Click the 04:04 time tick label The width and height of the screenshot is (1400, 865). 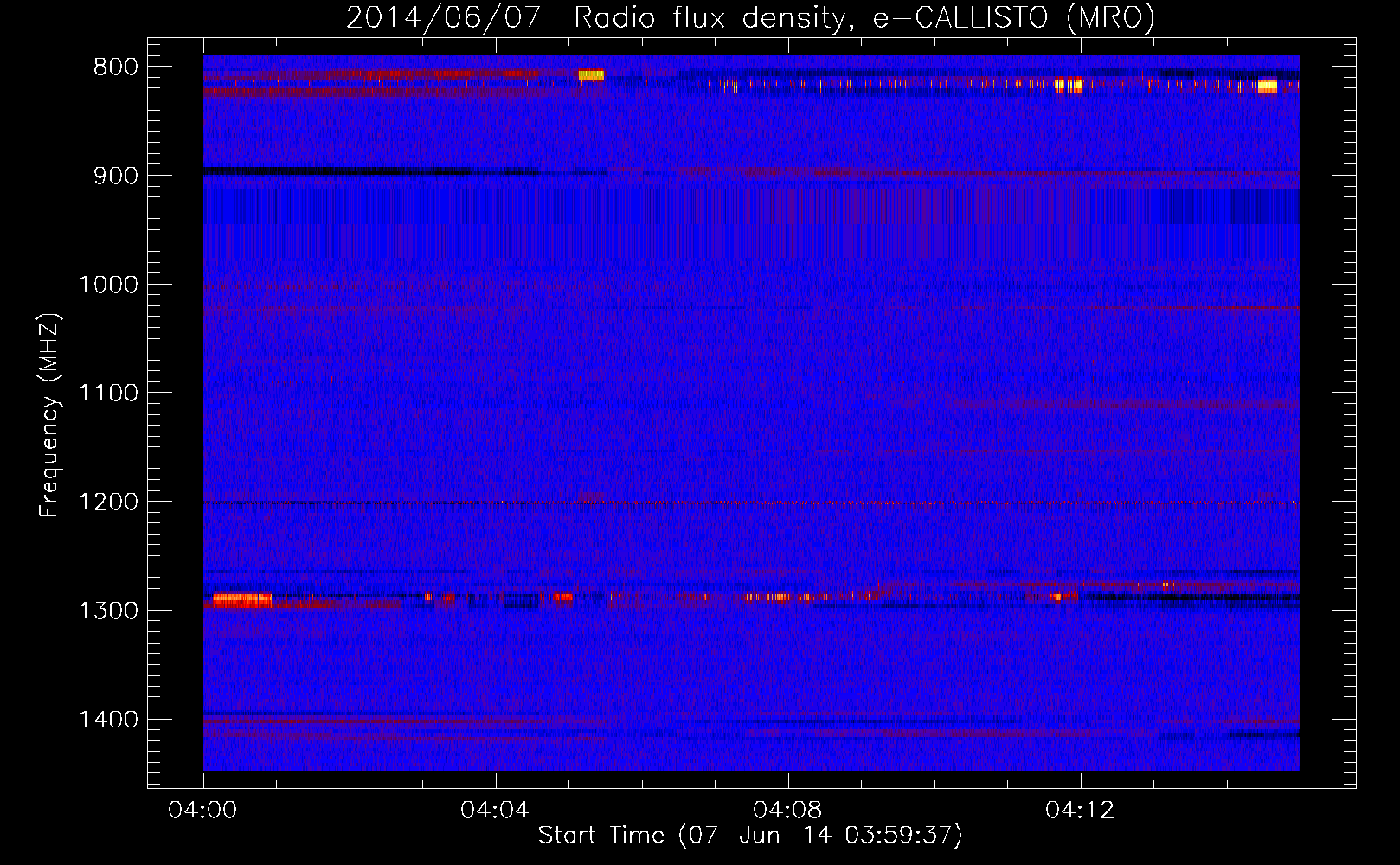pyautogui.click(x=495, y=811)
